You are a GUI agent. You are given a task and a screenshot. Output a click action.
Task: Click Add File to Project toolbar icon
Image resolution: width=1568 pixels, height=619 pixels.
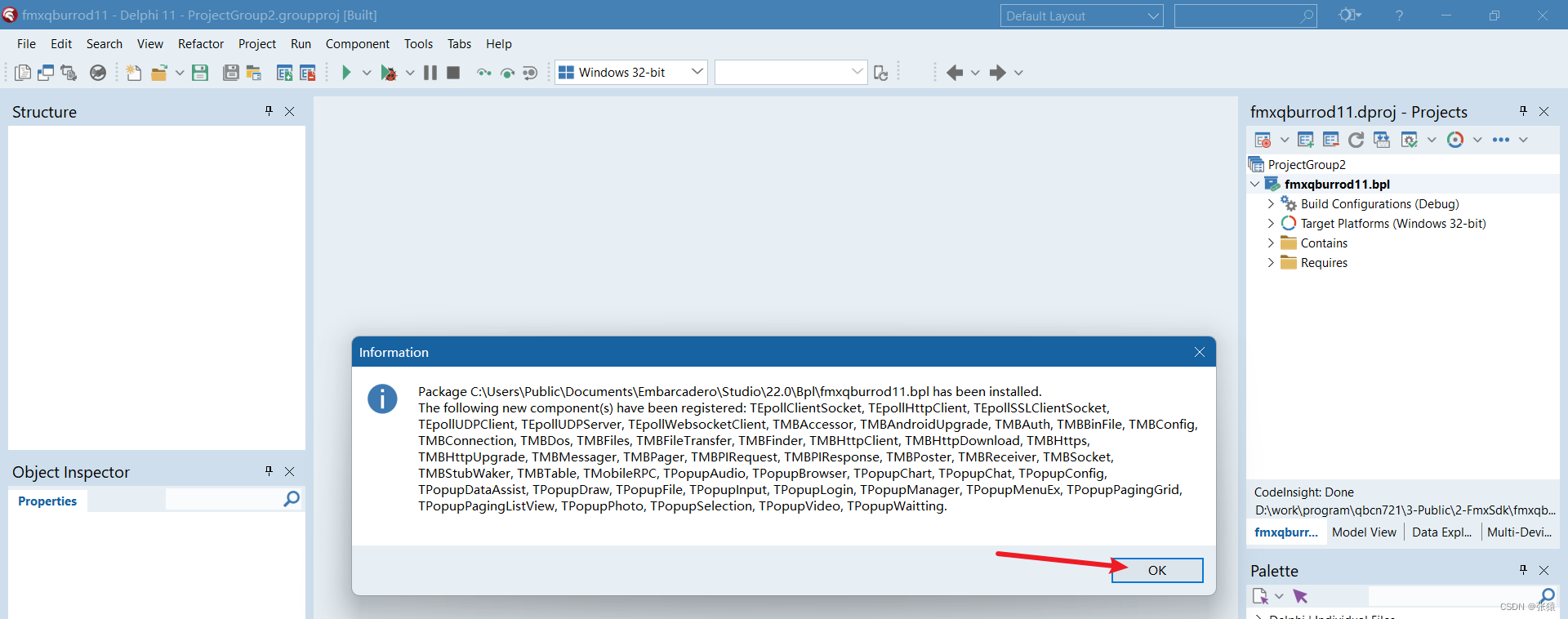tap(284, 73)
